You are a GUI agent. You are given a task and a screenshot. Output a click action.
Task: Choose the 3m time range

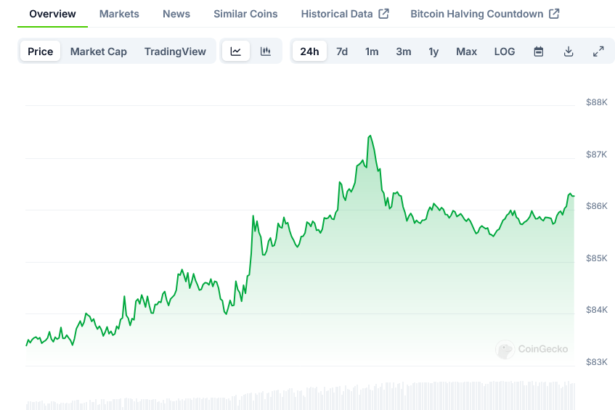pyautogui.click(x=403, y=51)
